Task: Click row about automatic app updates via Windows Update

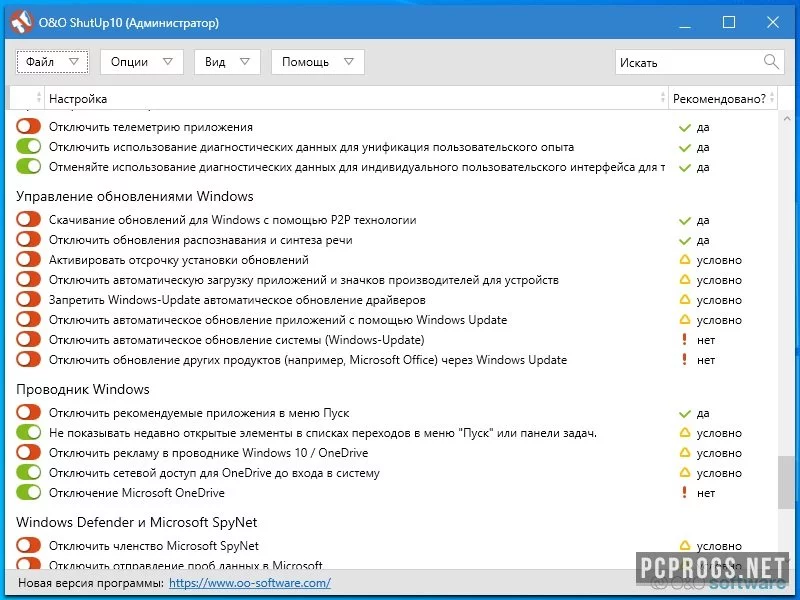Action: point(278,320)
